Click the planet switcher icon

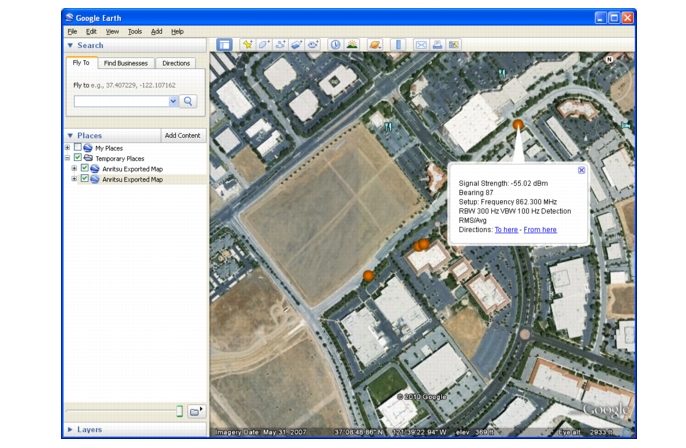pyautogui.click(x=375, y=45)
